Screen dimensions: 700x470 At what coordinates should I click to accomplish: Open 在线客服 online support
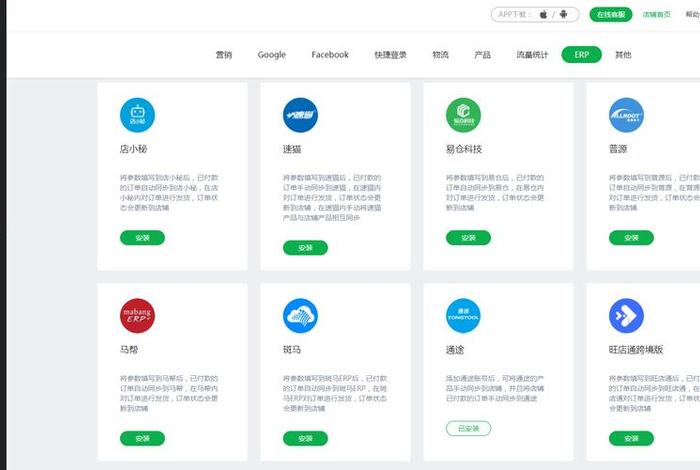pos(611,14)
